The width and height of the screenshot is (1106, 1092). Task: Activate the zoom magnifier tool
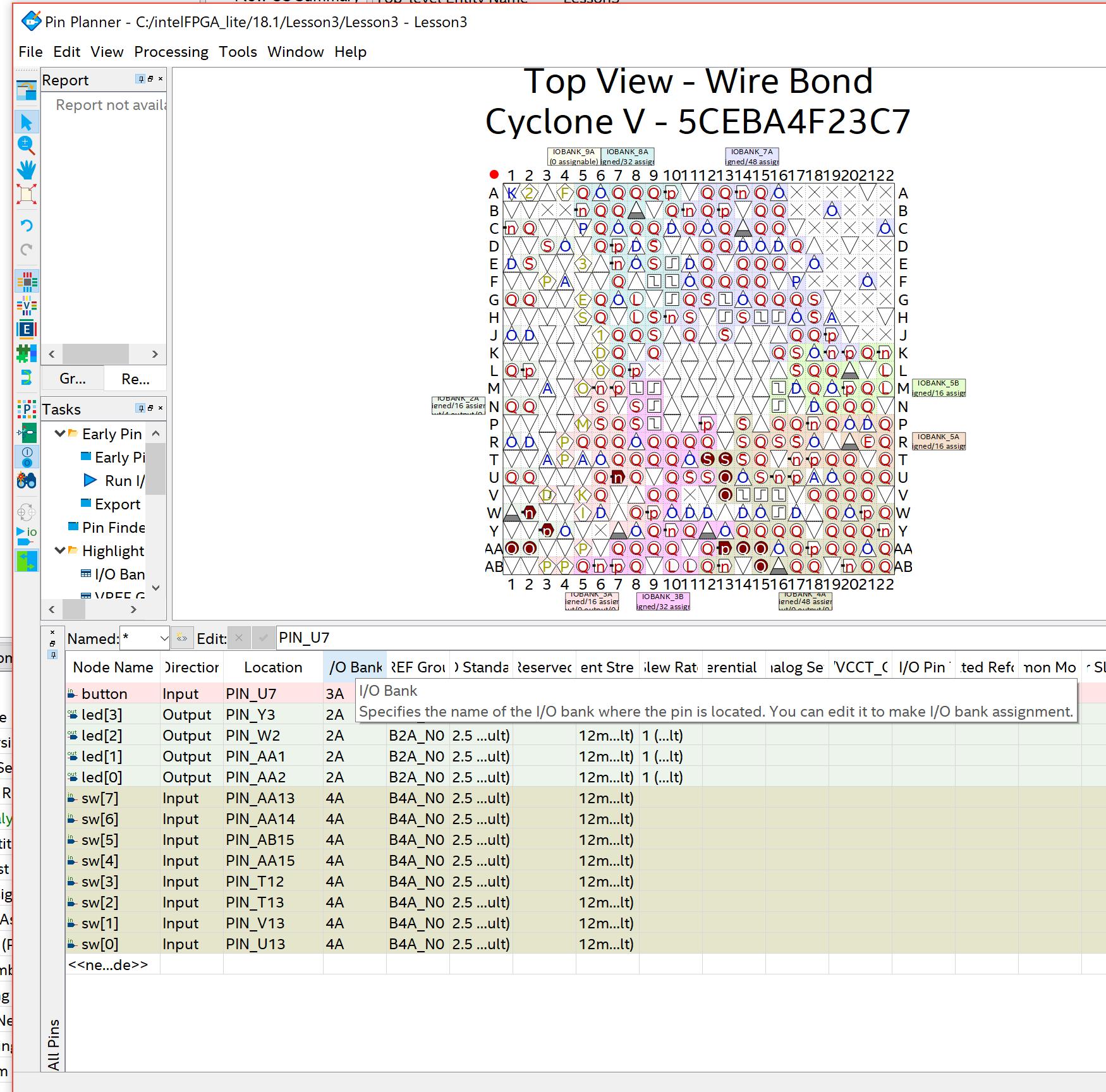pyautogui.click(x=26, y=146)
